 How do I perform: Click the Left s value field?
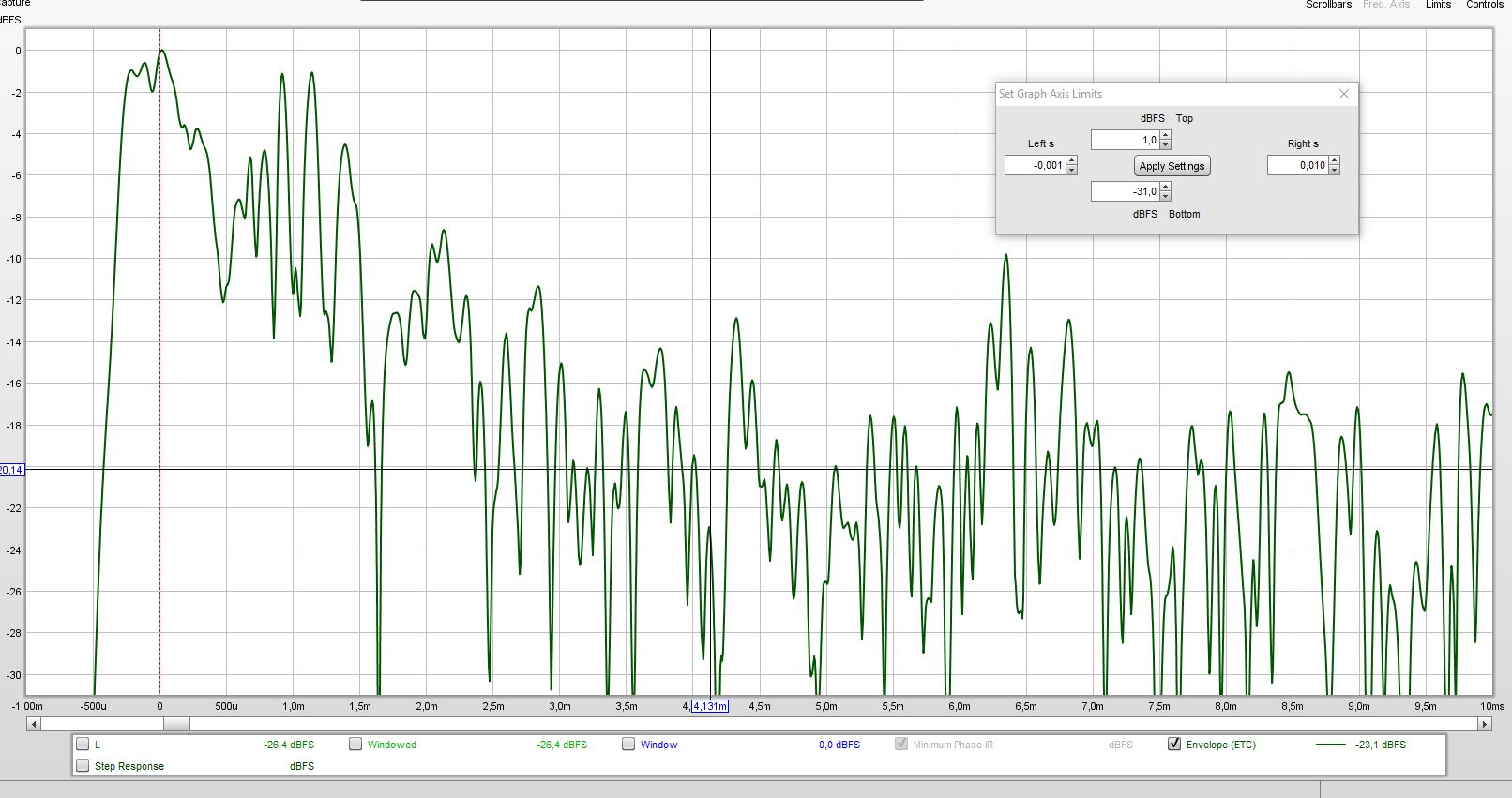tap(1035, 166)
